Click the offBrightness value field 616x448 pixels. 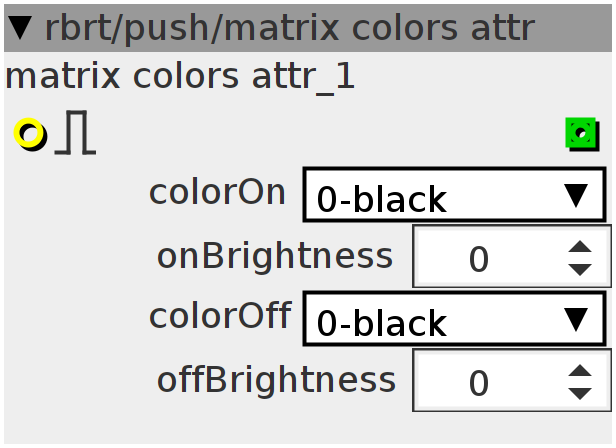click(512, 380)
